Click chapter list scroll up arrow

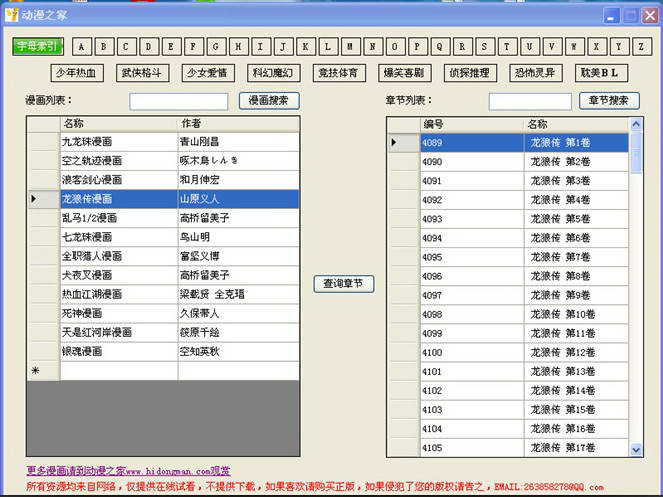636,124
